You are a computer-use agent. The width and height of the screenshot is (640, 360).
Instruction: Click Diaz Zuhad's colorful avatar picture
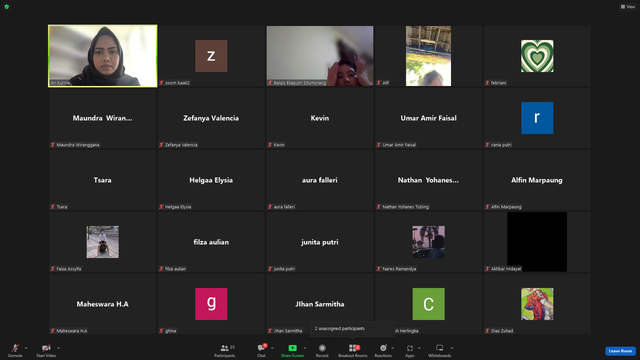[x=537, y=304]
